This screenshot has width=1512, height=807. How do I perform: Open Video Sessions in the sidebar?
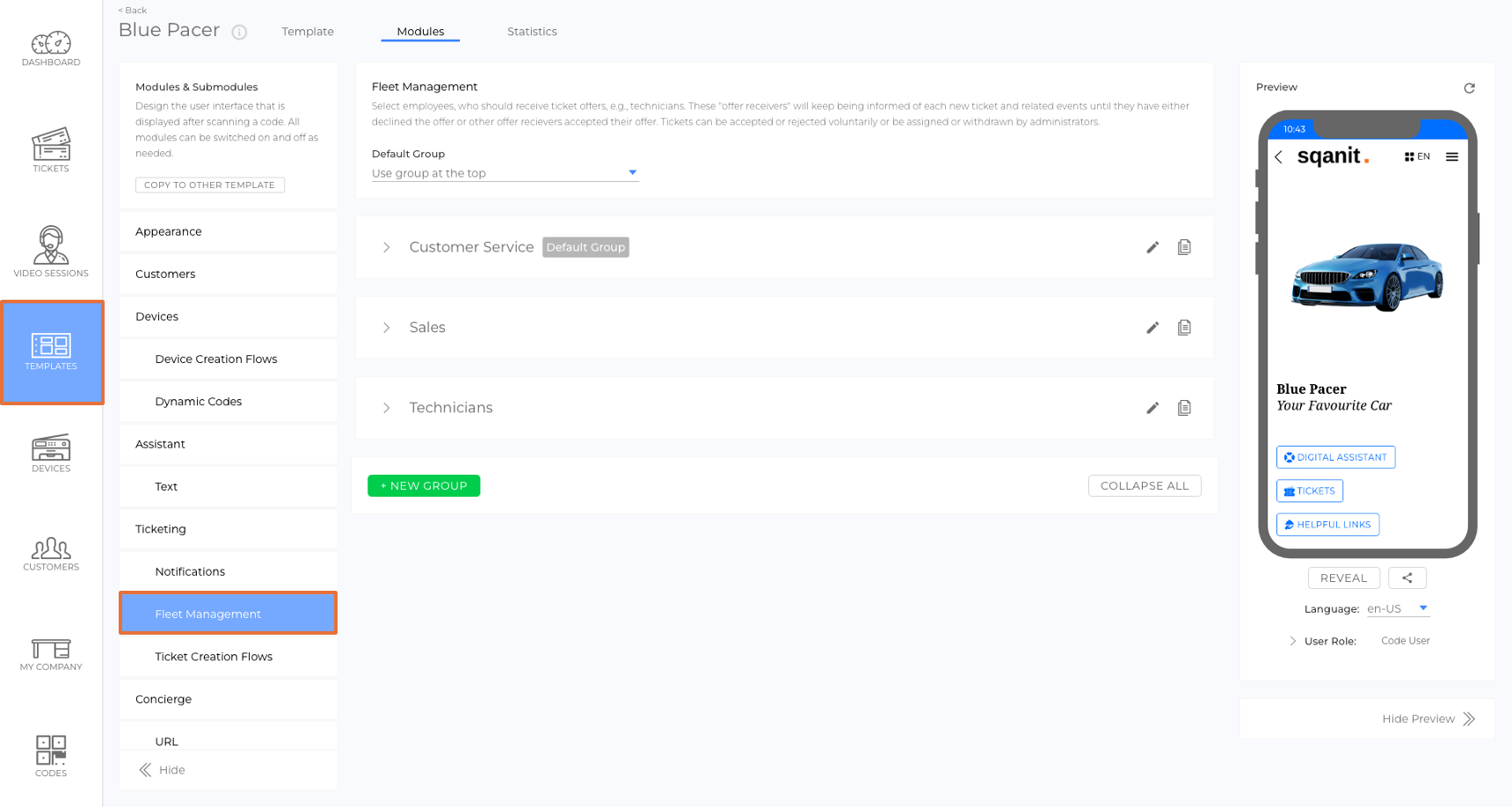[51, 252]
